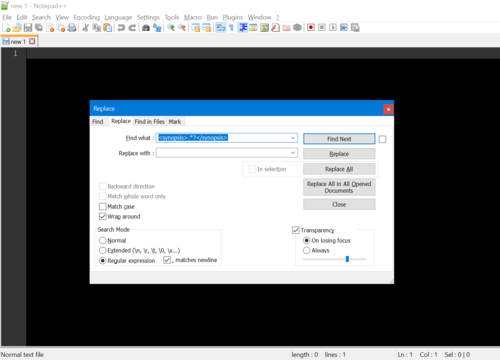This screenshot has height=360, width=500.
Task: Click the Paste clipboard icon
Action: [x=108, y=28]
